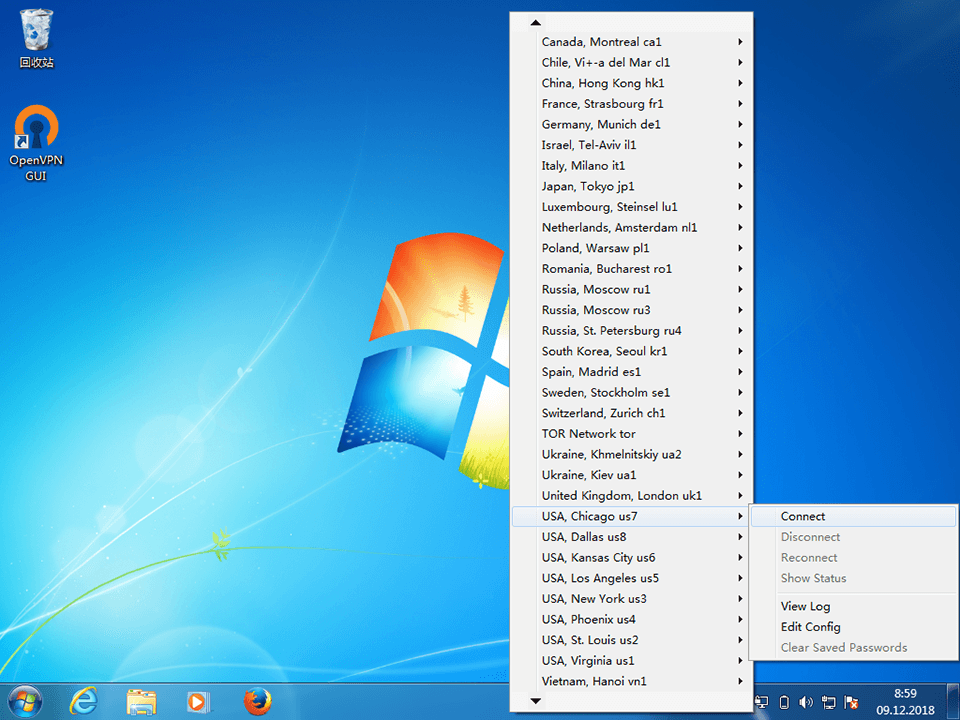Expand the Sweden, Stockholm se1 submenu arrow
The height and width of the screenshot is (720, 960).
tap(740, 392)
